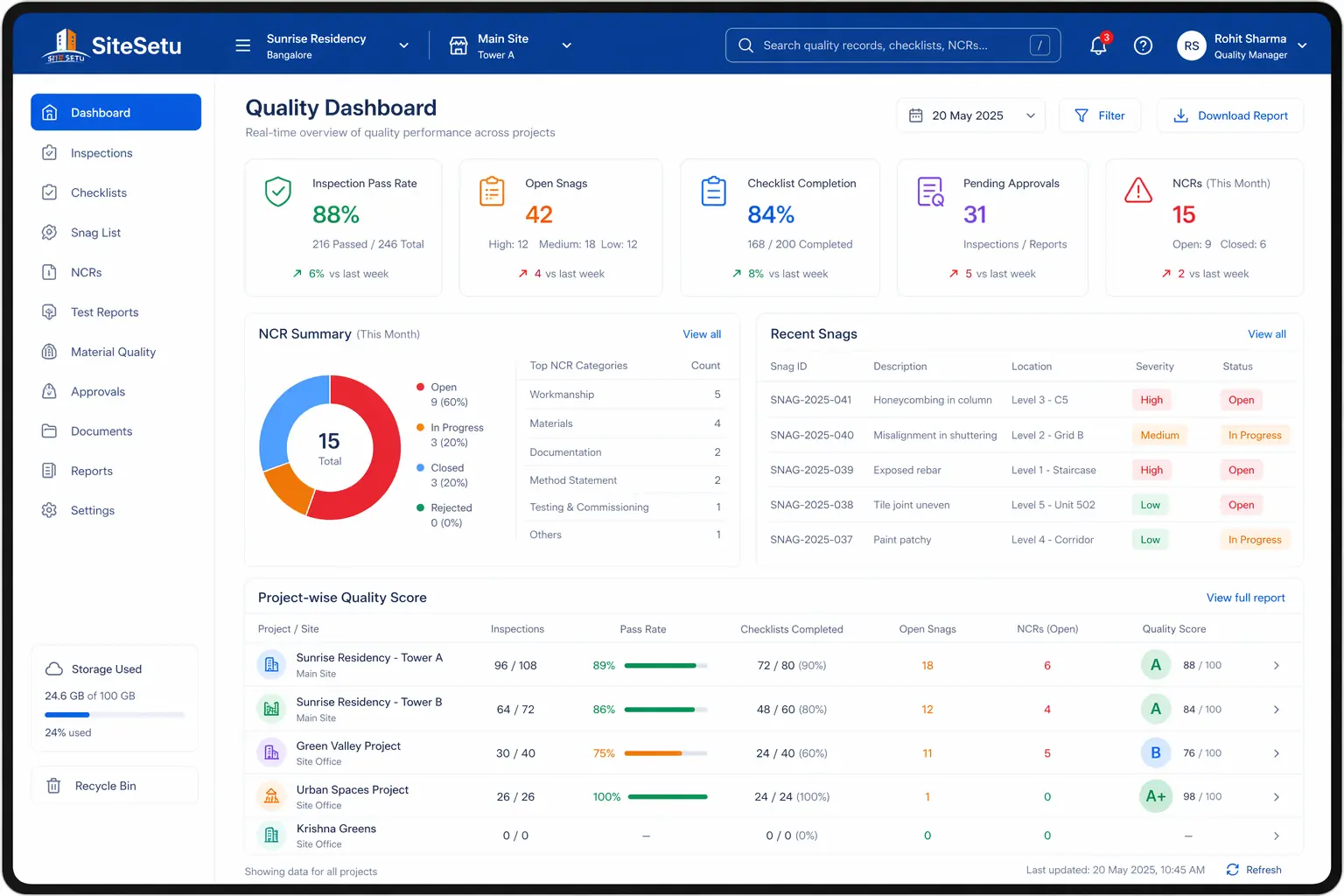Screen dimensions: 1344x896
Task: Open View full report link
Action: click(x=1246, y=598)
